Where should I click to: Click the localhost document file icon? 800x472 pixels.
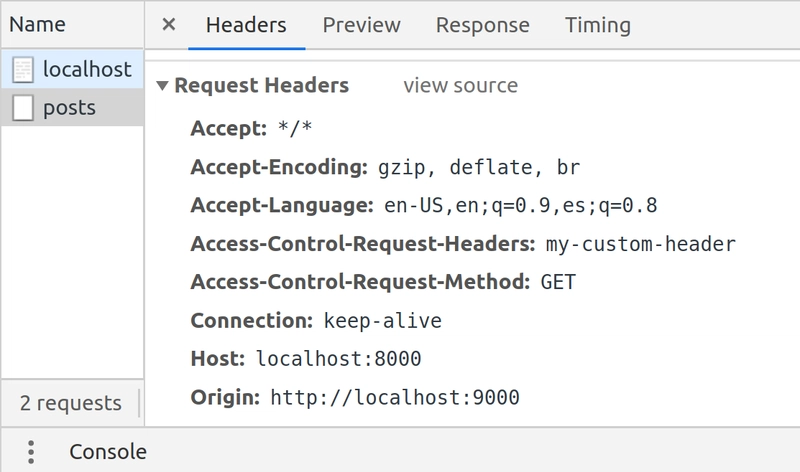coord(23,69)
